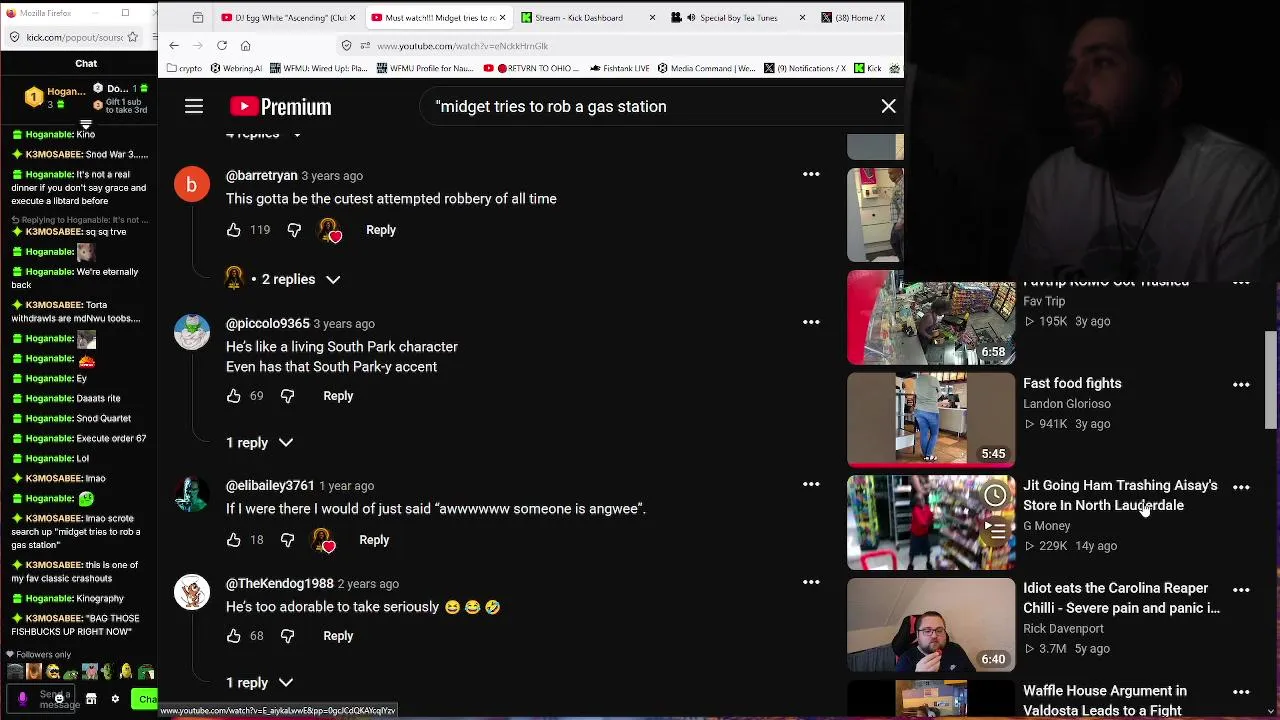
Task: Open Rick Davenport channel name
Action: click(x=1063, y=628)
